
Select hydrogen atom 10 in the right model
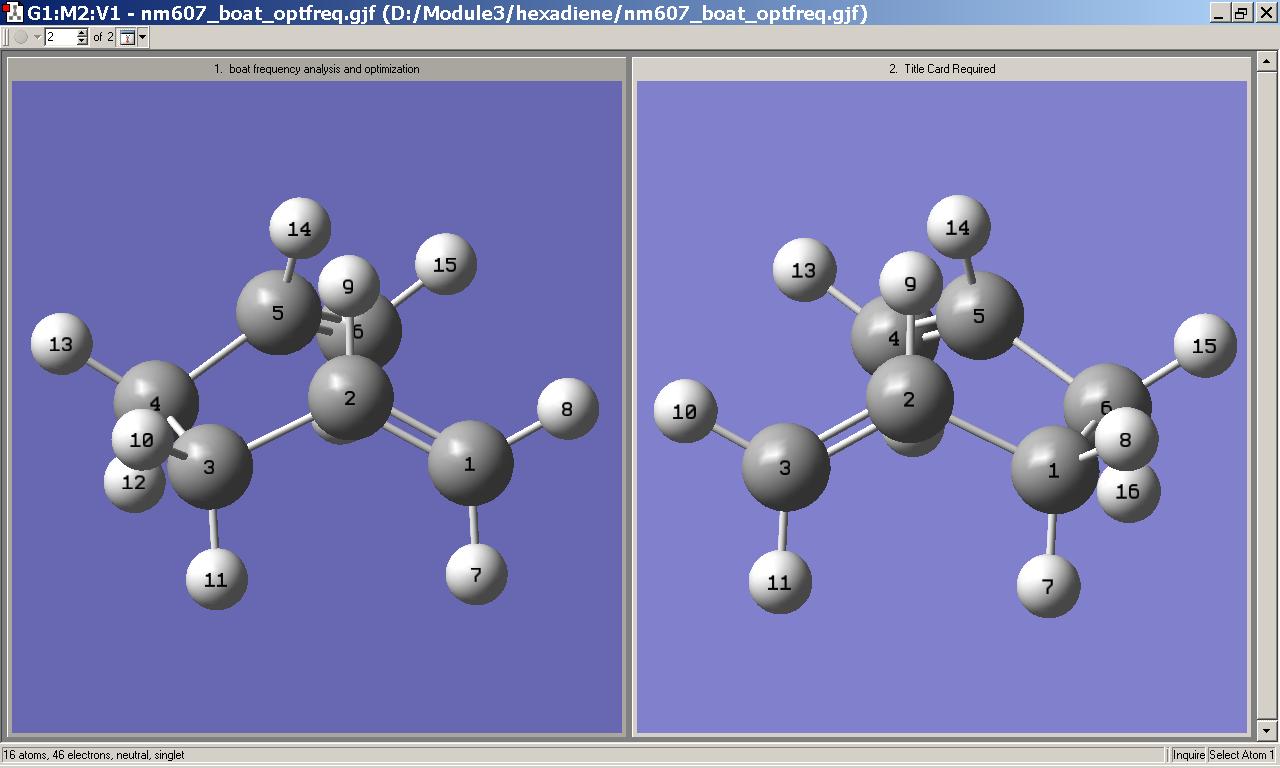[685, 411]
